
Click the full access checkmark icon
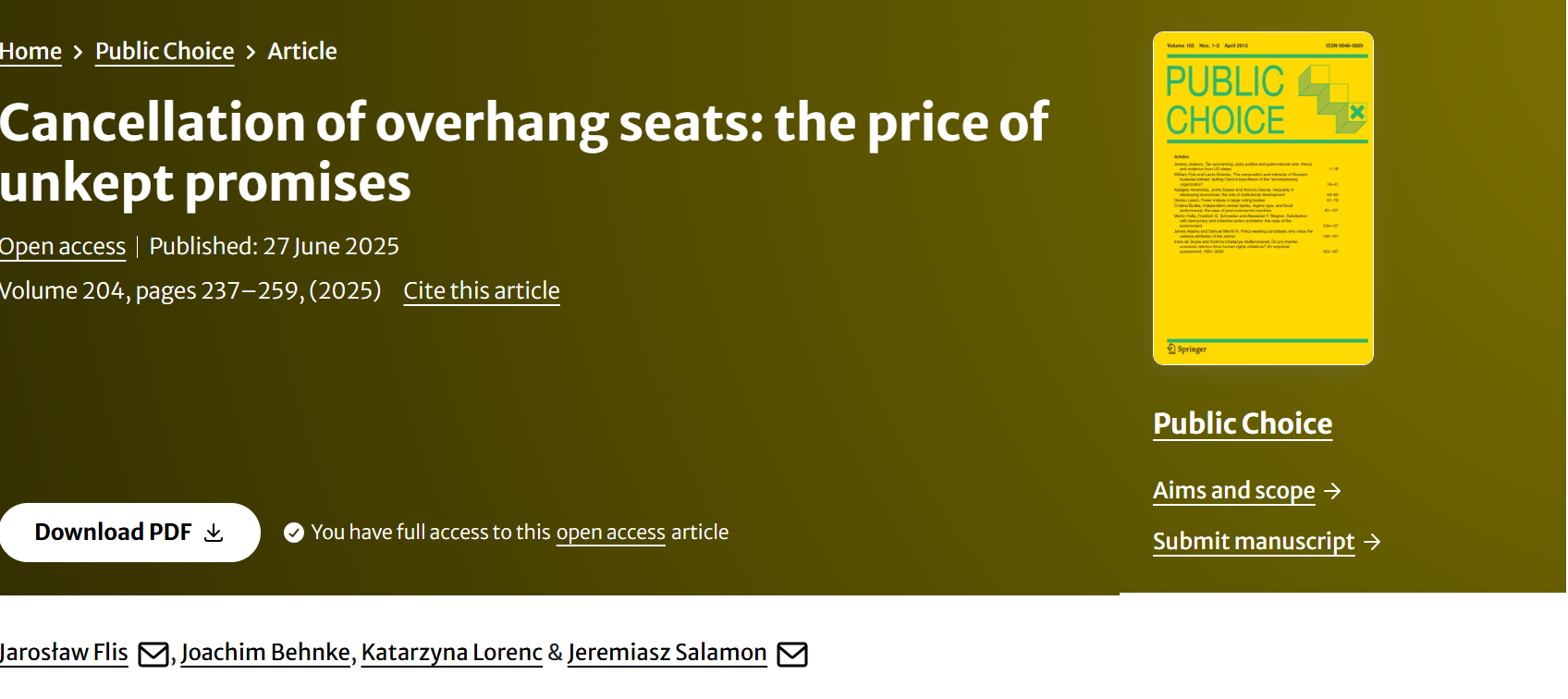point(294,533)
